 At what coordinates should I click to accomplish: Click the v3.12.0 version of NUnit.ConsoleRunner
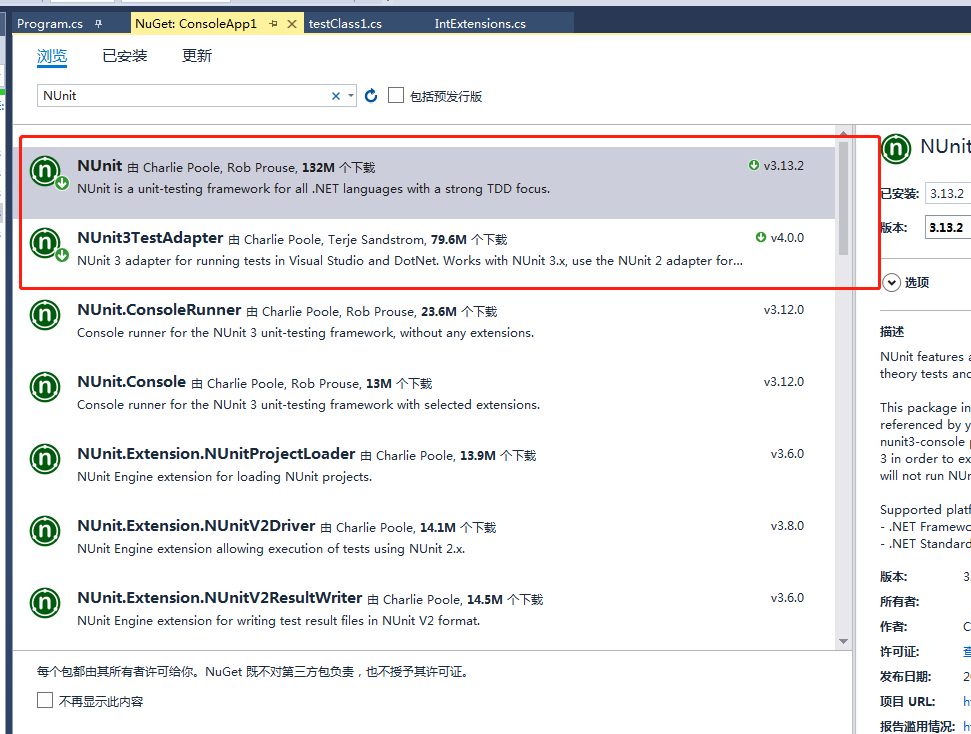coord(784,310)
